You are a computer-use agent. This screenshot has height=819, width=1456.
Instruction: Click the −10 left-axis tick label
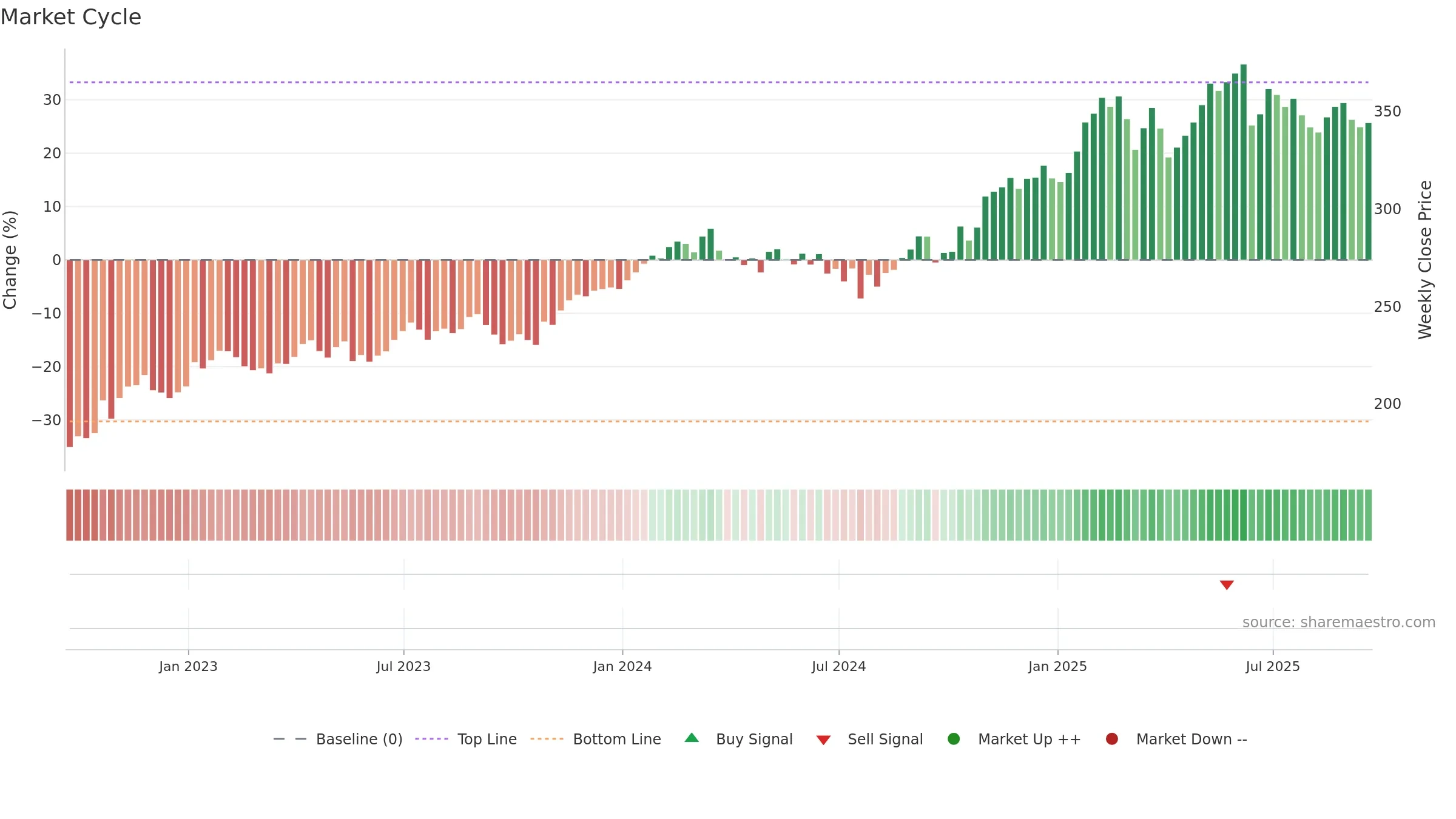(x=47, y=314)
